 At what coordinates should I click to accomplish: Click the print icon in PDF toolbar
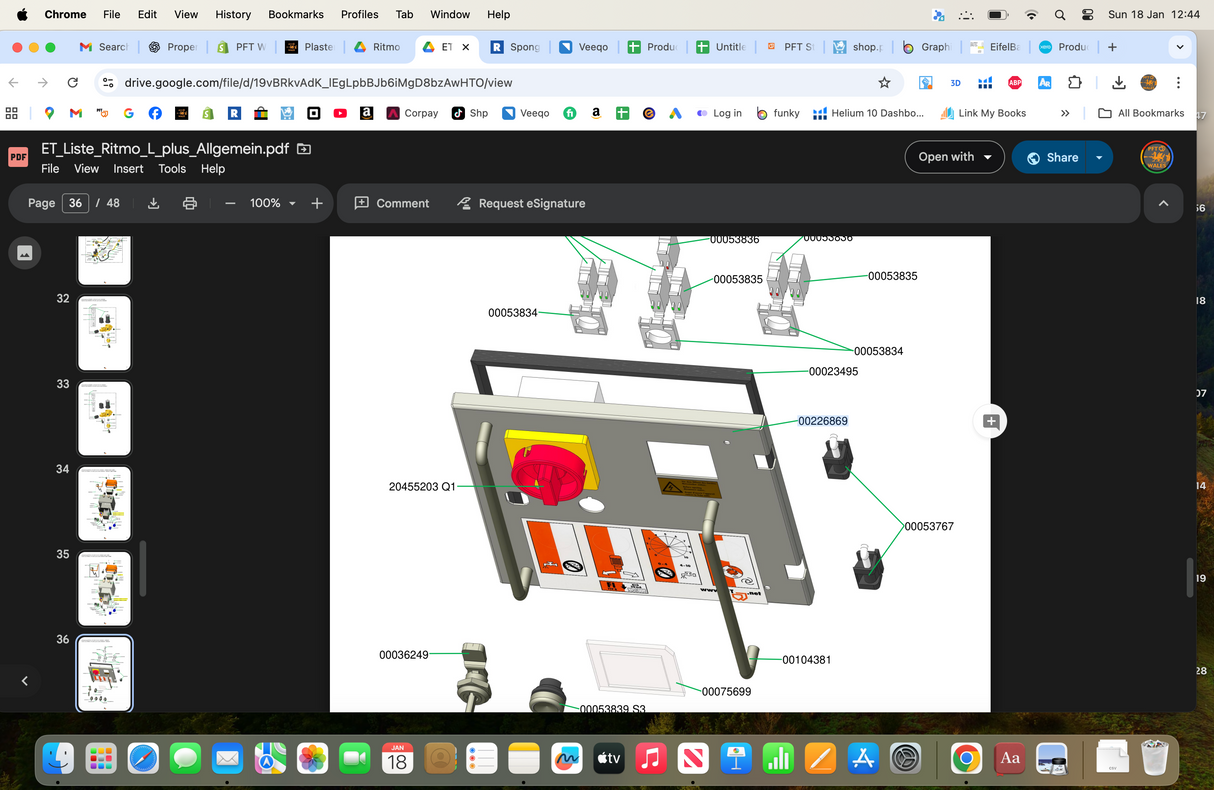[x=190, y=203]
